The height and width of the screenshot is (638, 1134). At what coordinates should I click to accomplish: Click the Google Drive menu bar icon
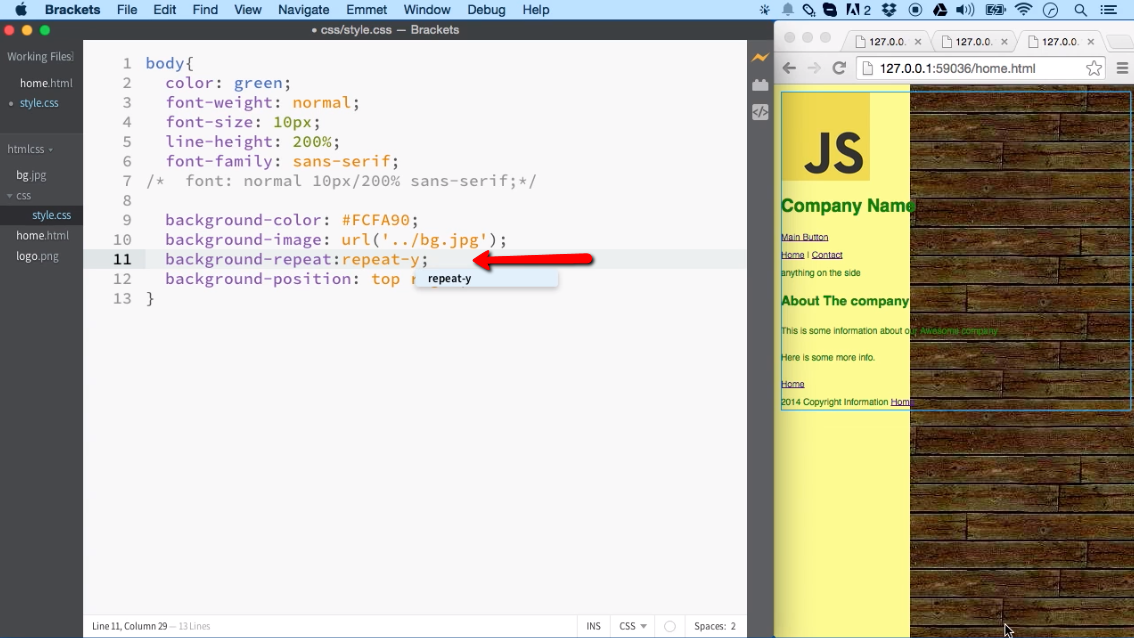(x=939, y=9)
